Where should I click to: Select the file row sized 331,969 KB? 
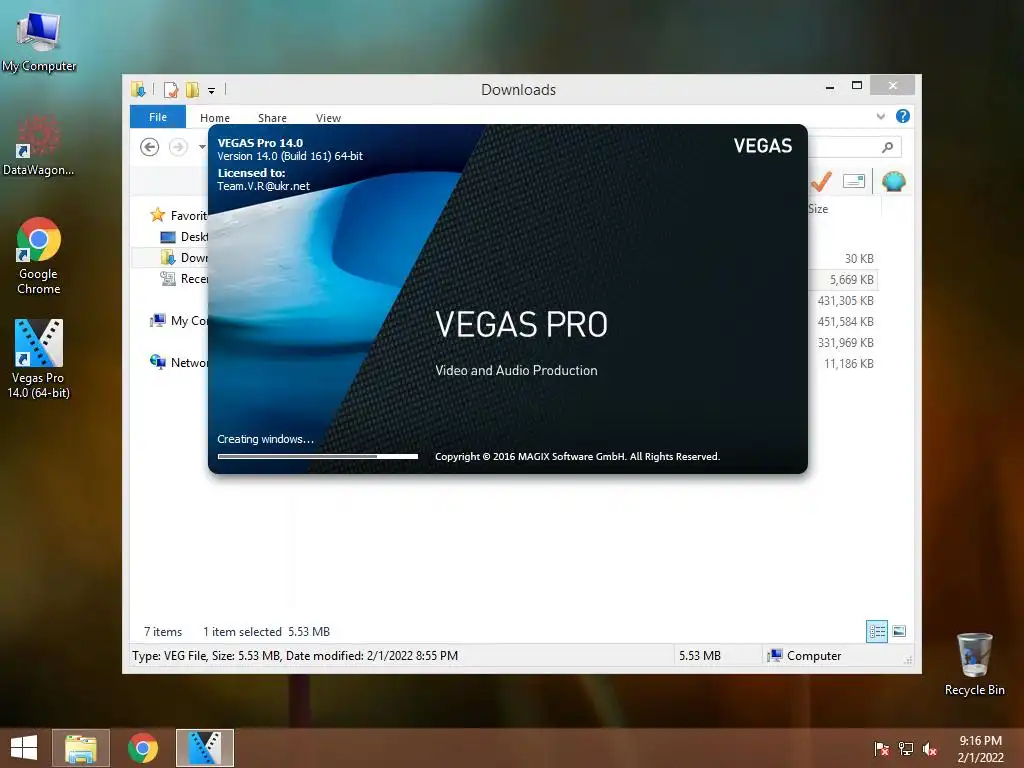pos(843,342)
